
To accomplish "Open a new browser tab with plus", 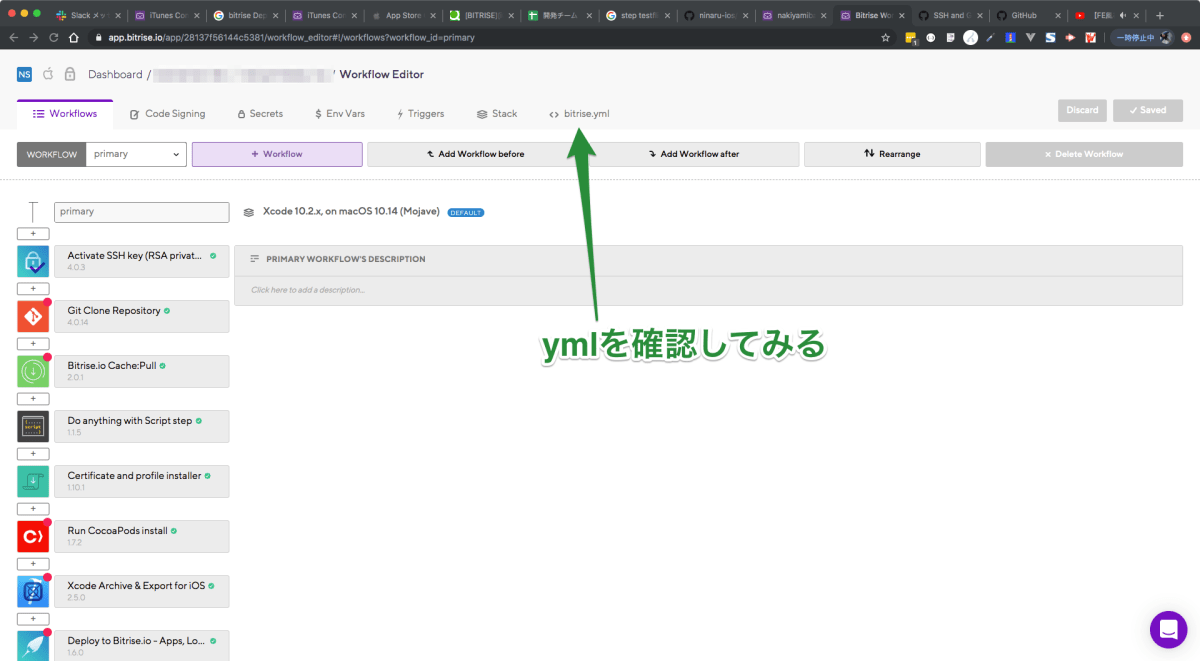I will point(1160,15).
